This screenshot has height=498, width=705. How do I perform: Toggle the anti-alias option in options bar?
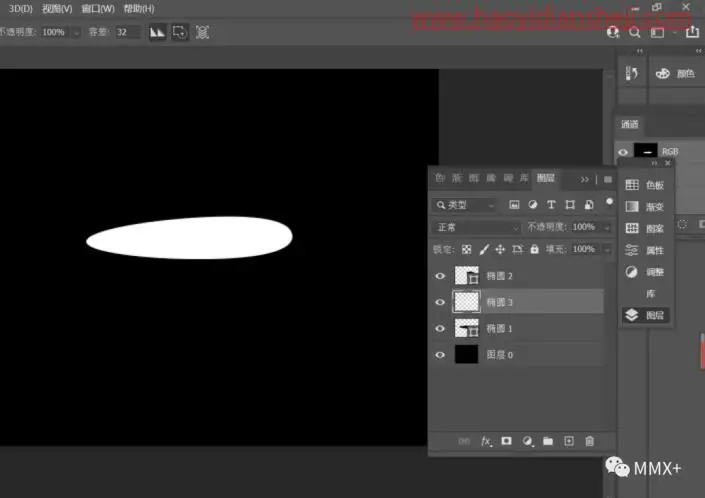coord(157,32)
